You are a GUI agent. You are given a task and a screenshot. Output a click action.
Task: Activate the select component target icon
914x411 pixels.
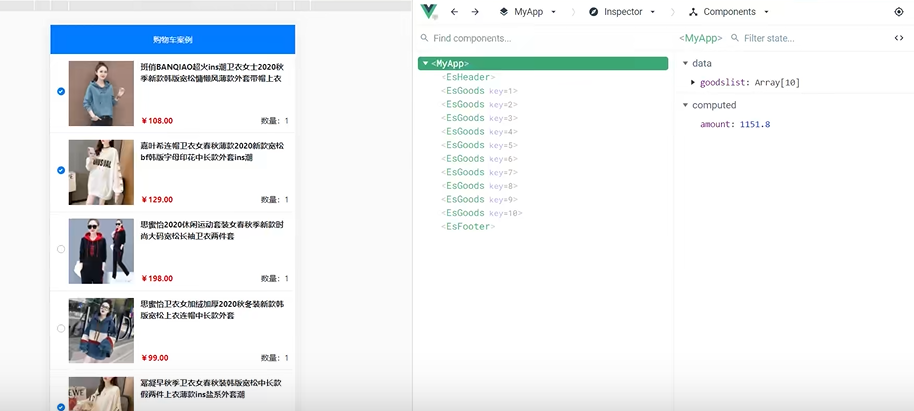898,12
